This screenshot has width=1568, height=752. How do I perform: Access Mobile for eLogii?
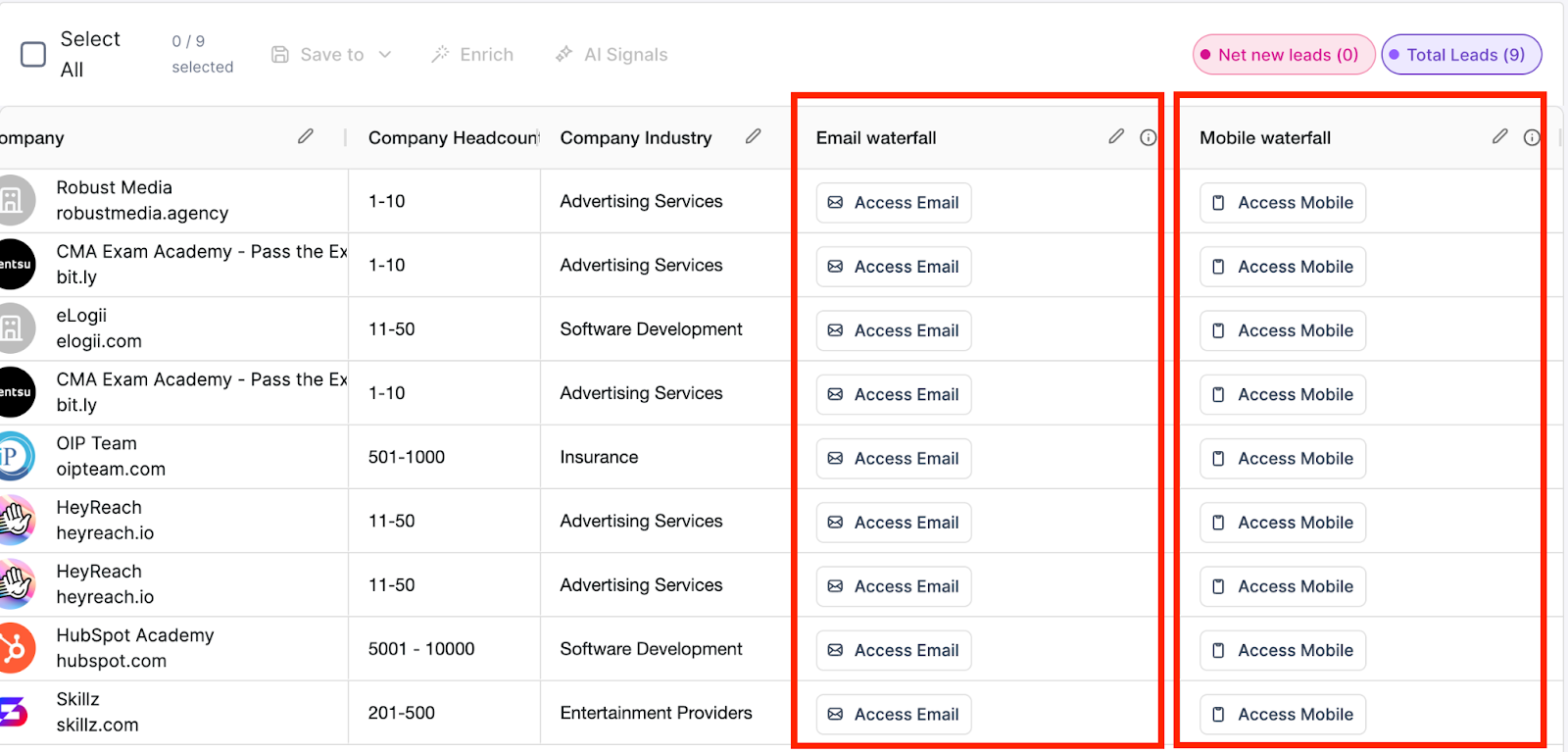tap(1283, 330)
